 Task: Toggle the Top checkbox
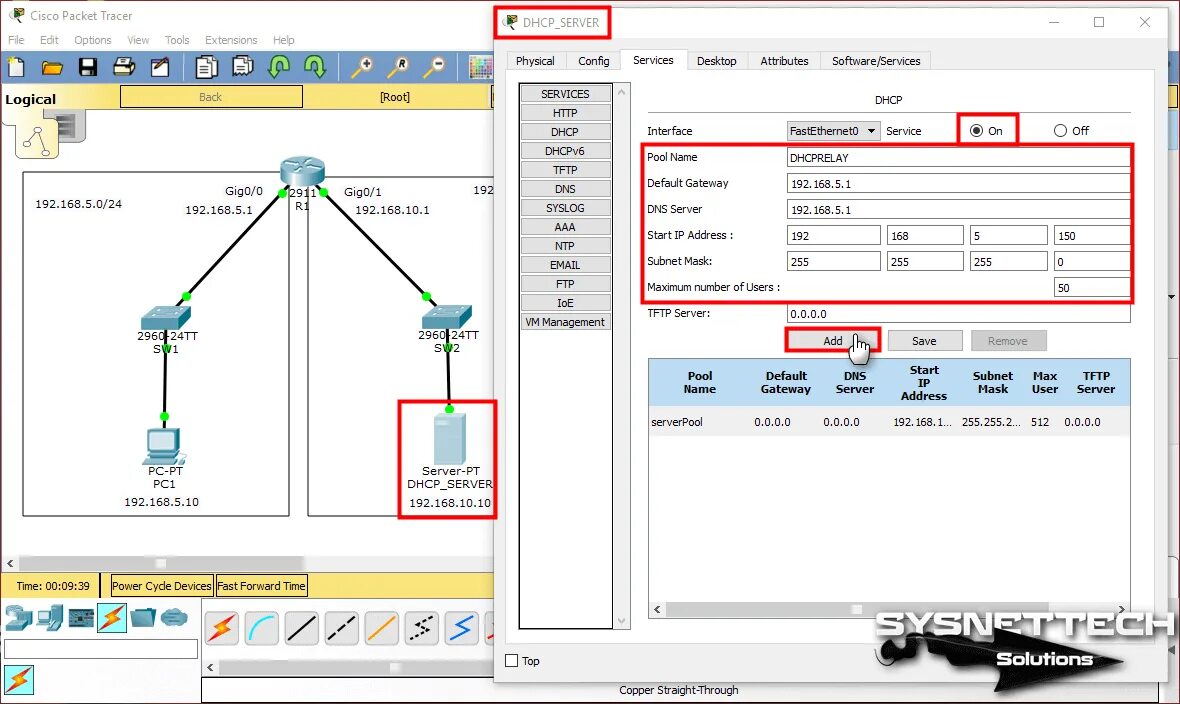point(512,660)
